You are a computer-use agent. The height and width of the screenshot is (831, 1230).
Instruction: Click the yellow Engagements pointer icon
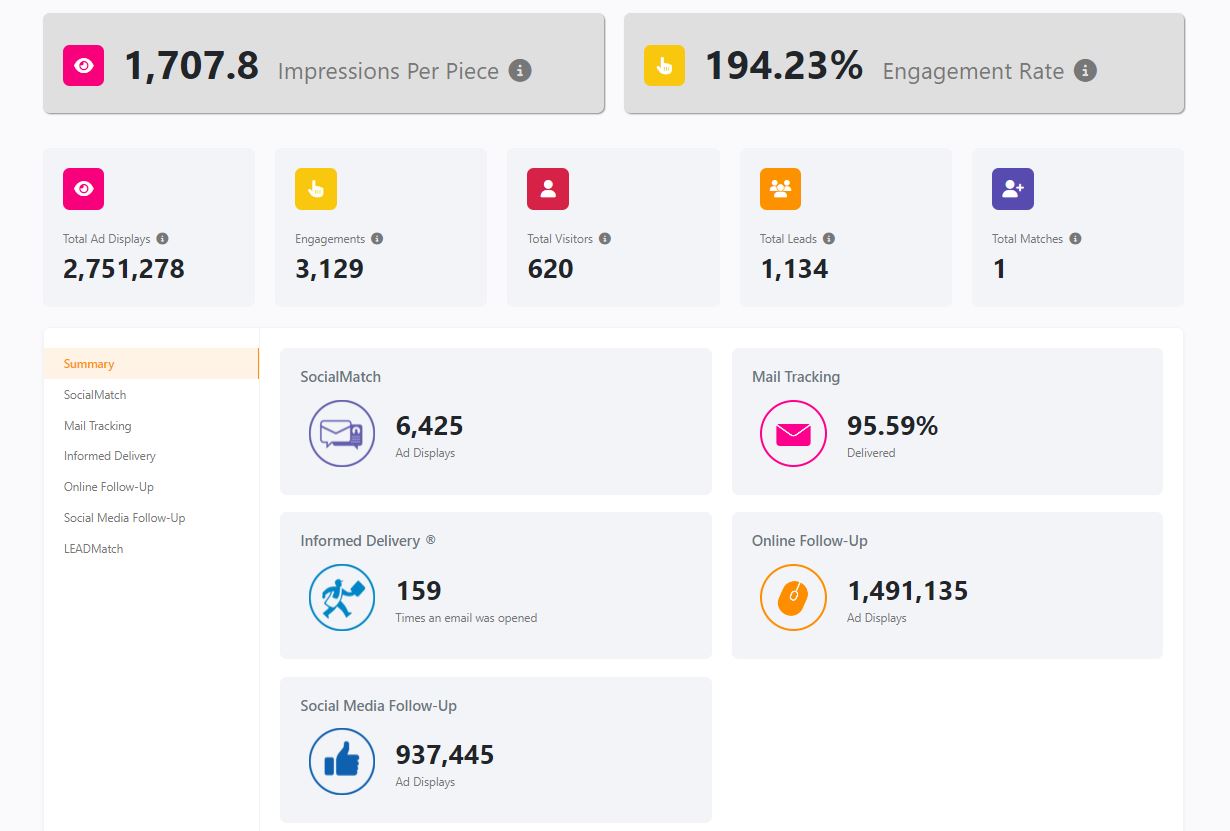[316, 188]
